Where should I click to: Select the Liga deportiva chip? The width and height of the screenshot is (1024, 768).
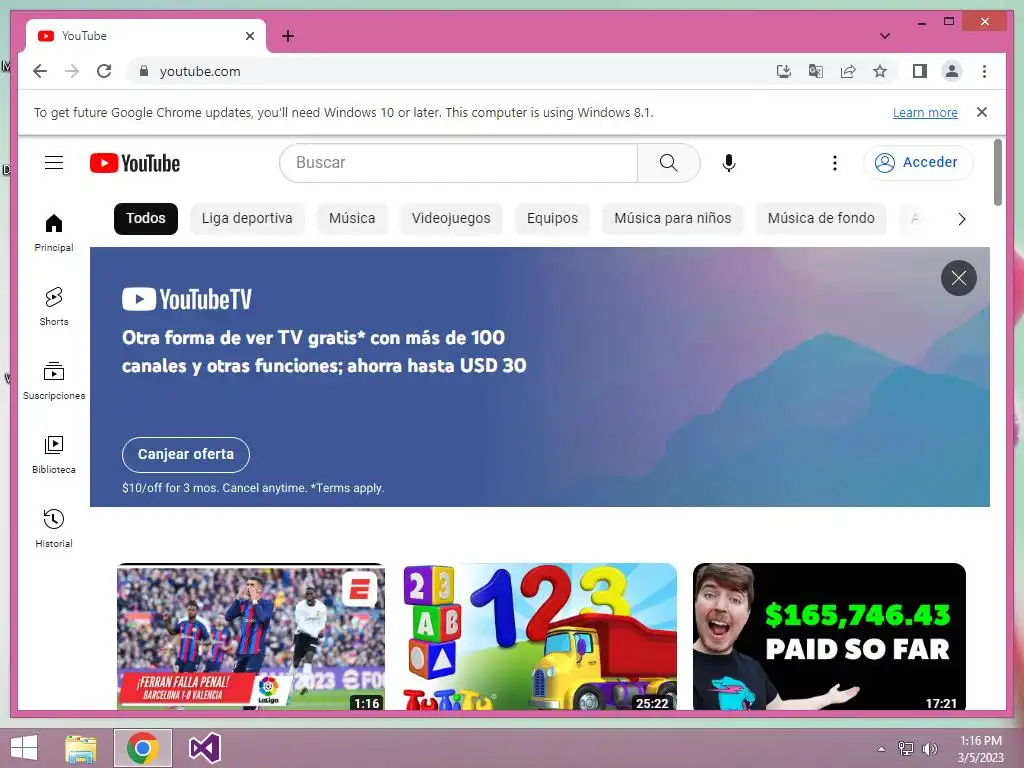coord(247,218)
